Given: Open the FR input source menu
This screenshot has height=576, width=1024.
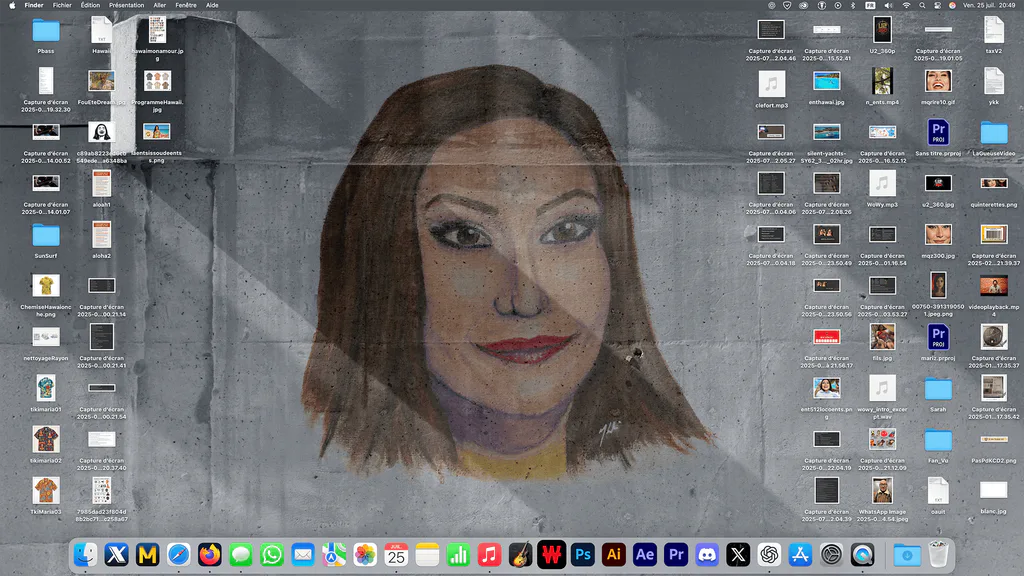Looking at the screenshot, I should point(871,5).
